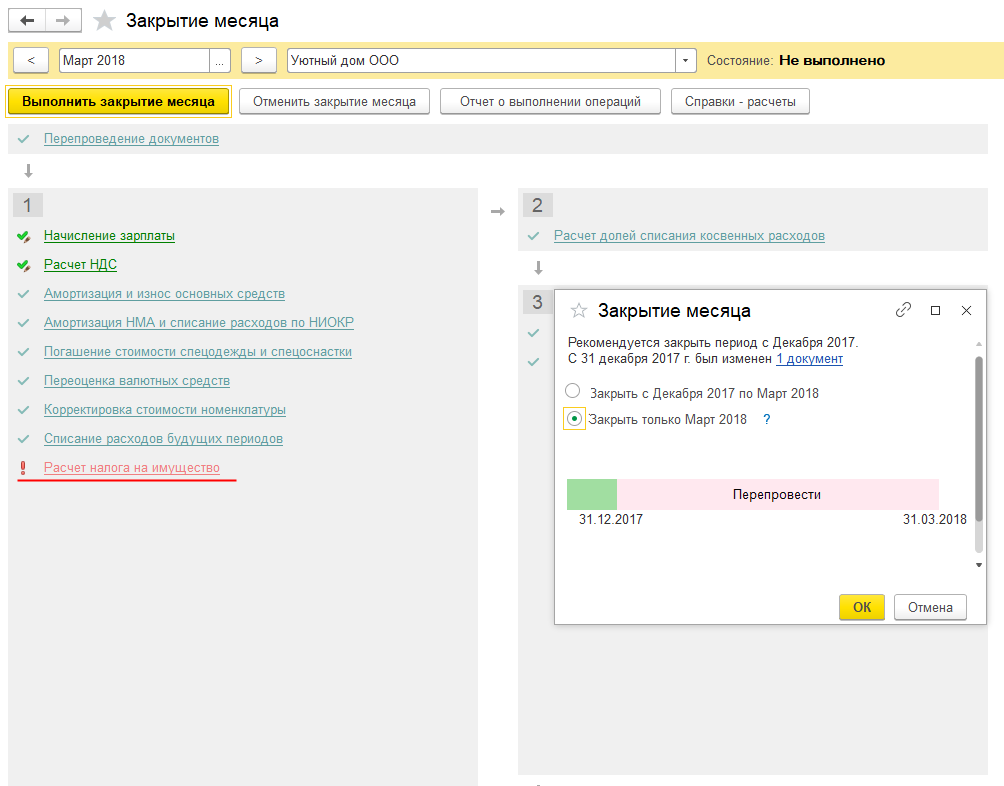Go to the next month with the '>' button
The height and width of the screenshot is (786, 1004).
click(x=259, y=61)
